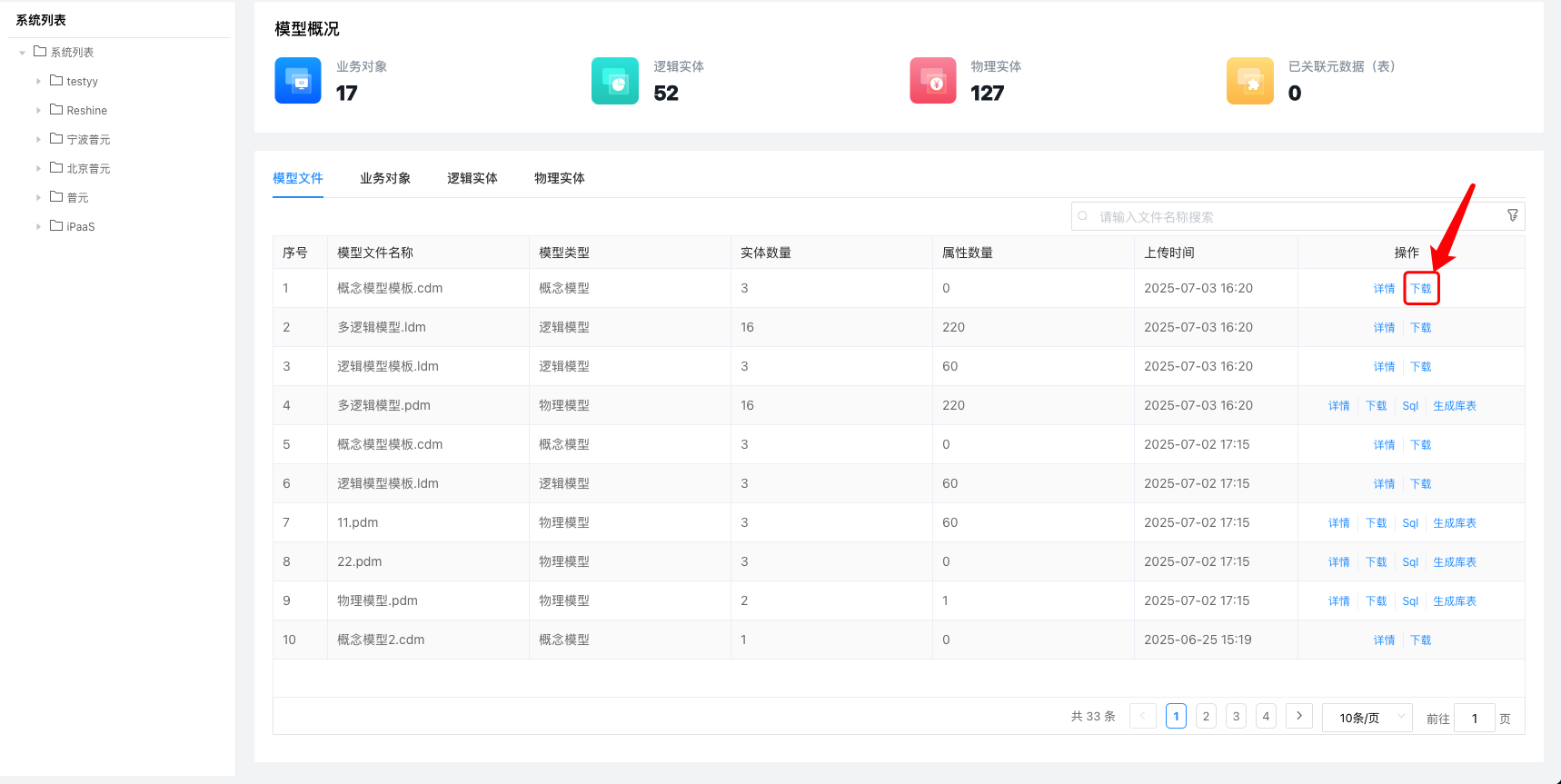Image resolution: width=1561 pixels, height=784 pixels.
Task: Go to page 3 in pagination
Action: tap(1236, 717)
